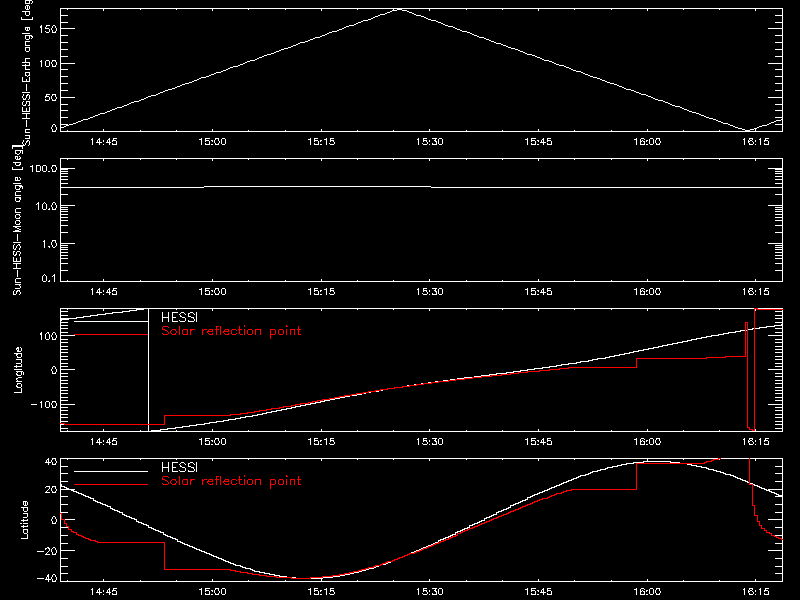Click tick '0.1' on the Moon angle plot
This screenshot has width=800, height=600.
tap(49, 278)
